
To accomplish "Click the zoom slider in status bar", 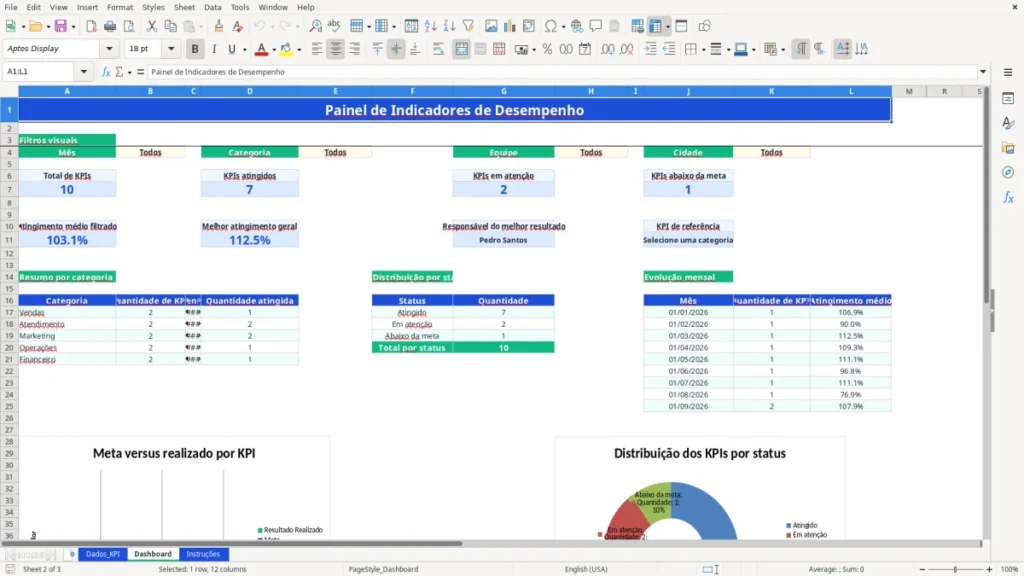I will coord(955,569).
